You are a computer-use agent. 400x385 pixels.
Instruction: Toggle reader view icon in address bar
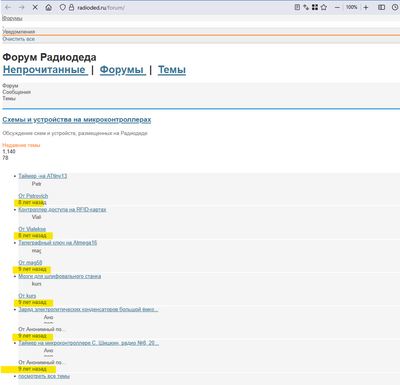[x=297, y=7]
